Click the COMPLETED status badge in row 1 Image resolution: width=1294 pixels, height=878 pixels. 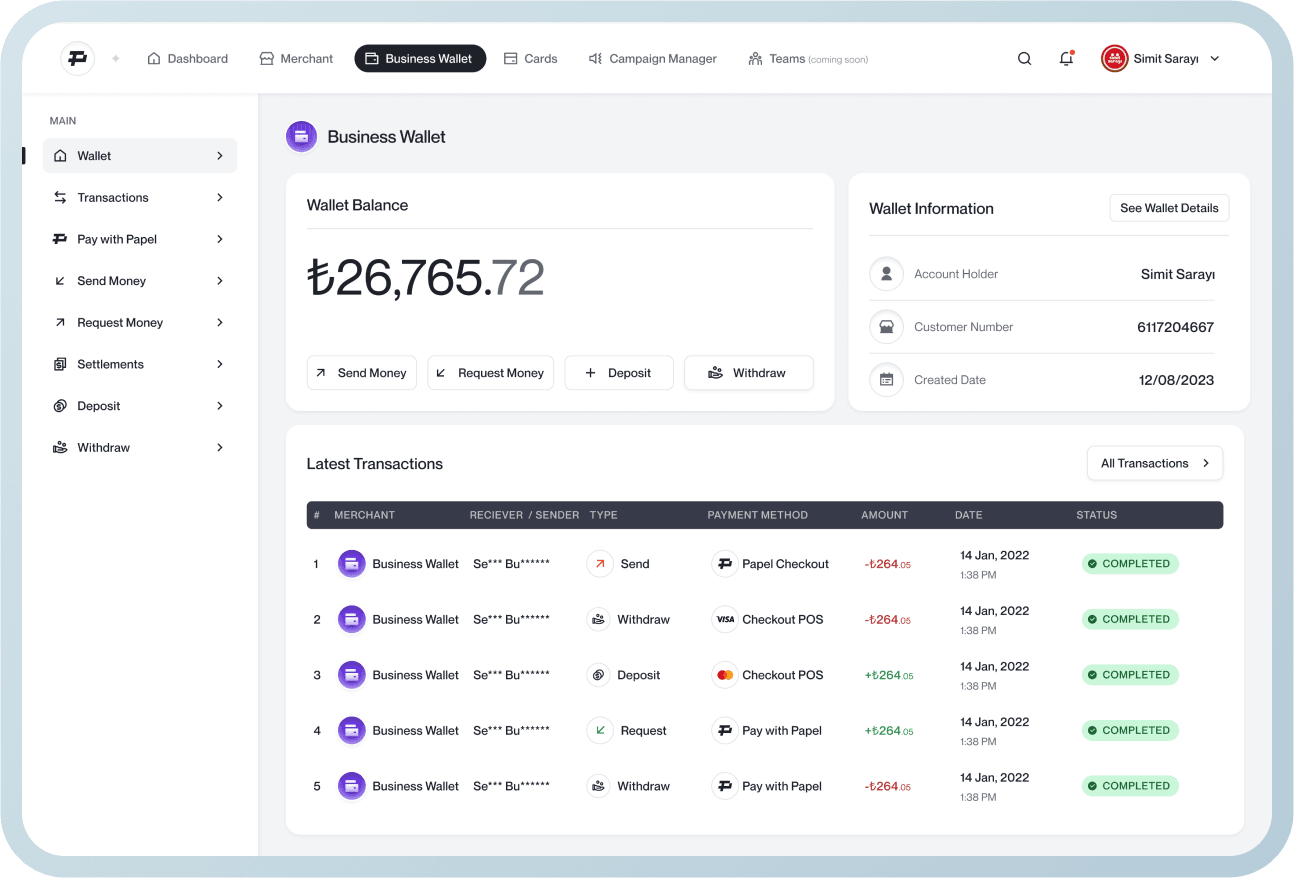tap(1130, 564)
